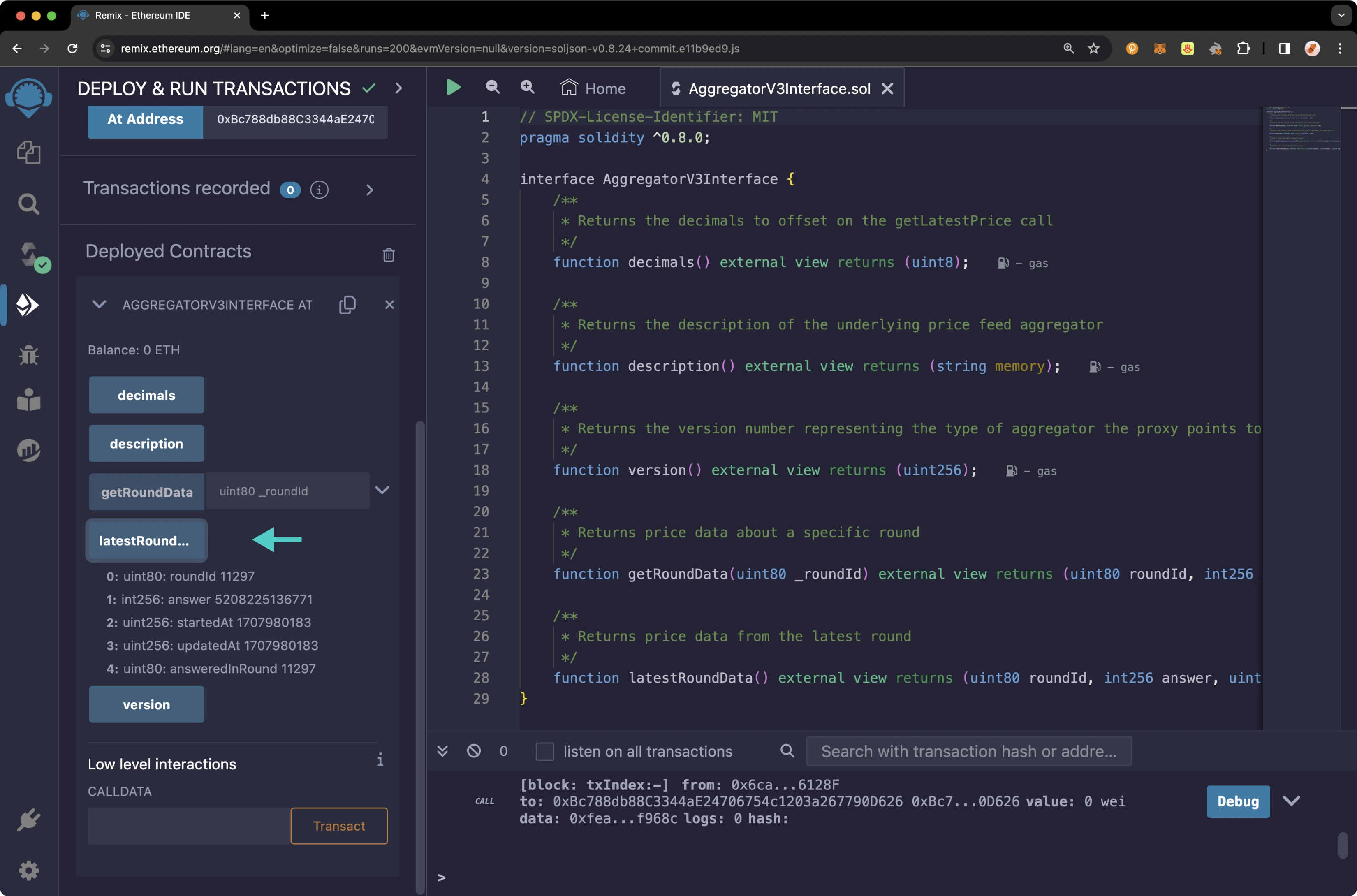The height and width of the screenshot is (896, 1357).
Task: Open the Debugger bug icon in sidebar
Action: 28,355
